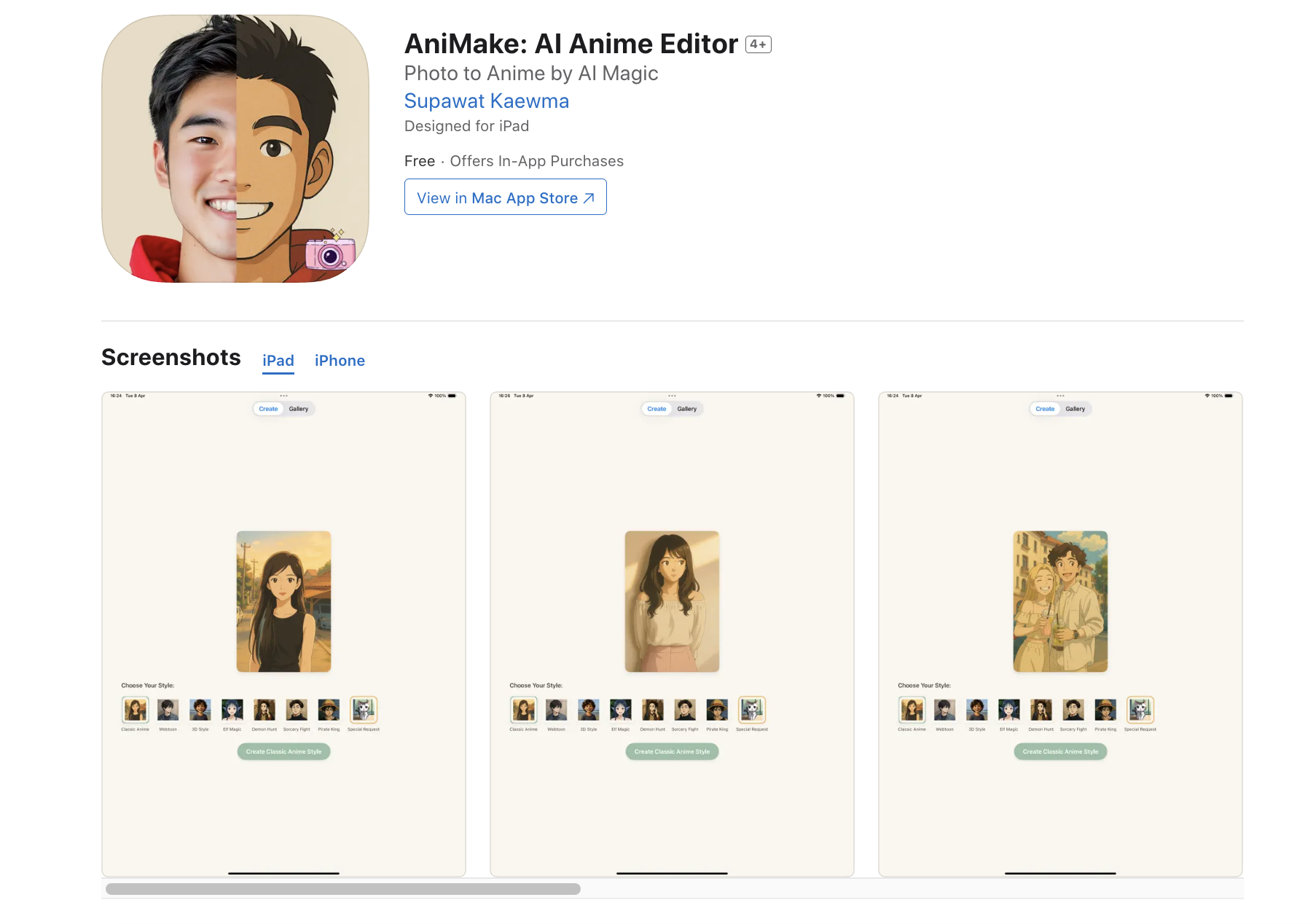Select the iPad screenshots tab
Screen dimensions: 1313x924
(278, 361)
